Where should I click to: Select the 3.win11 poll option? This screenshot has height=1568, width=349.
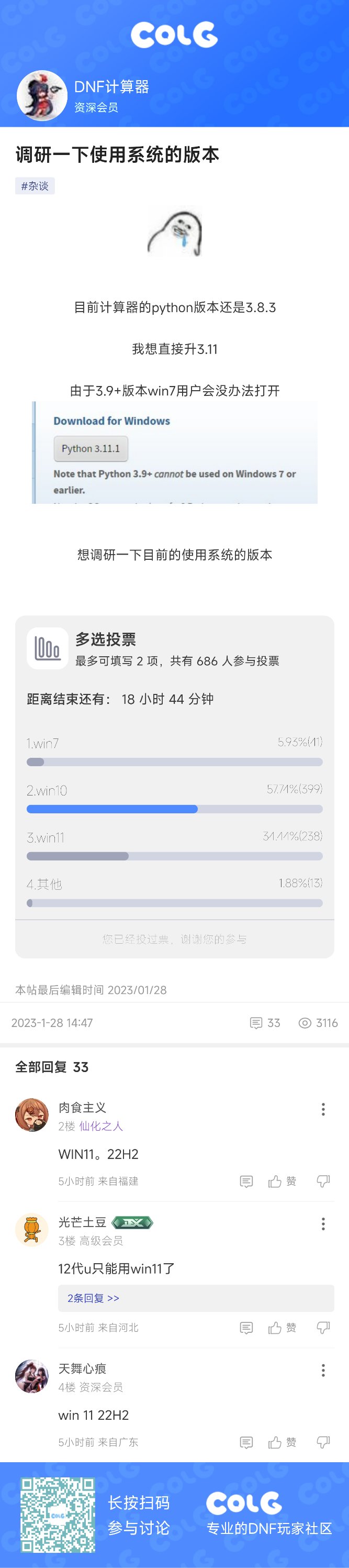tap(175, 845)
